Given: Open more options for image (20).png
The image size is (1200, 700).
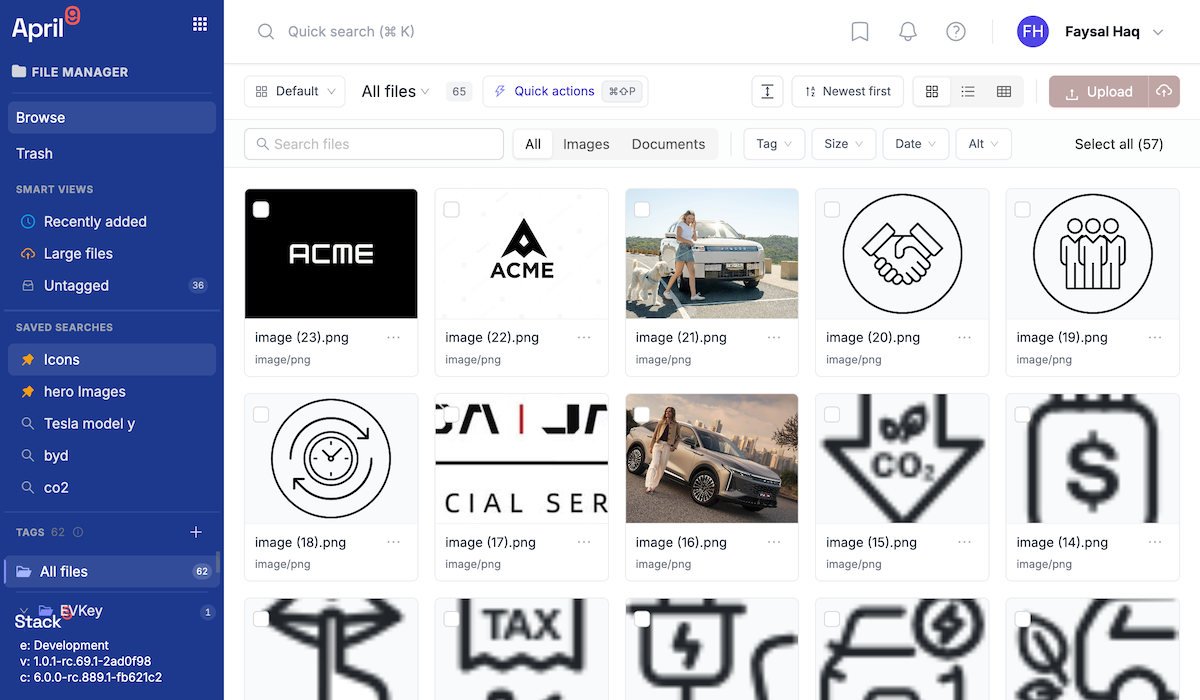Looking at the screenshot, I should pos(965,338).
